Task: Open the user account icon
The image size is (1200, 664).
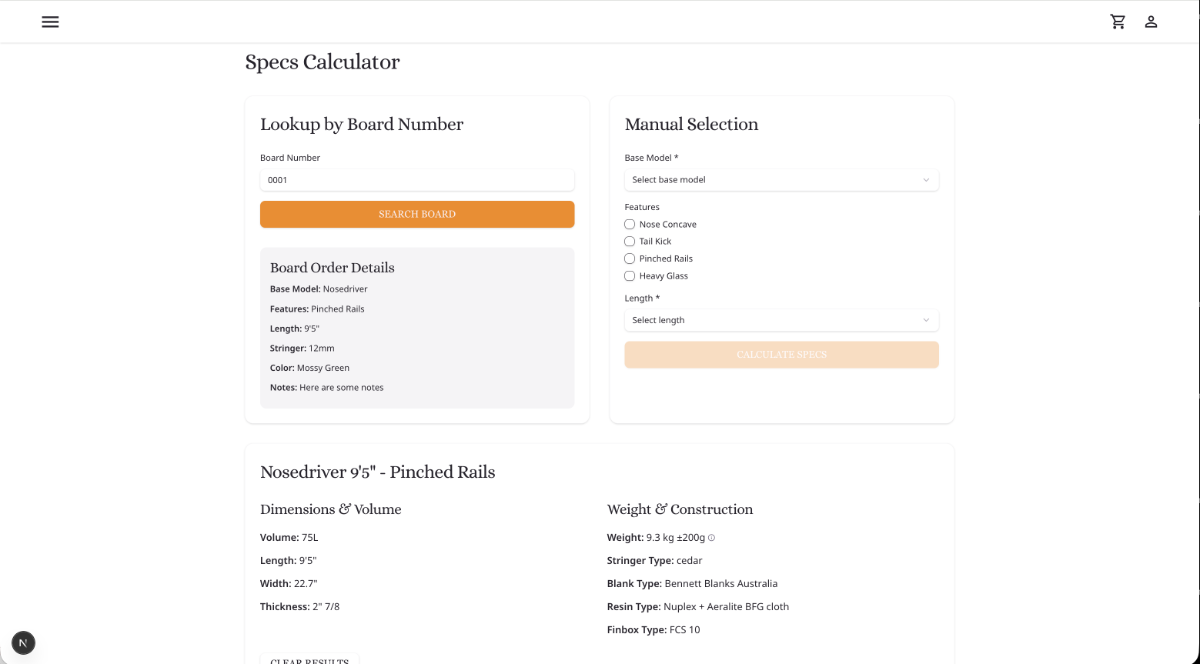Action: pos(1150,21)
